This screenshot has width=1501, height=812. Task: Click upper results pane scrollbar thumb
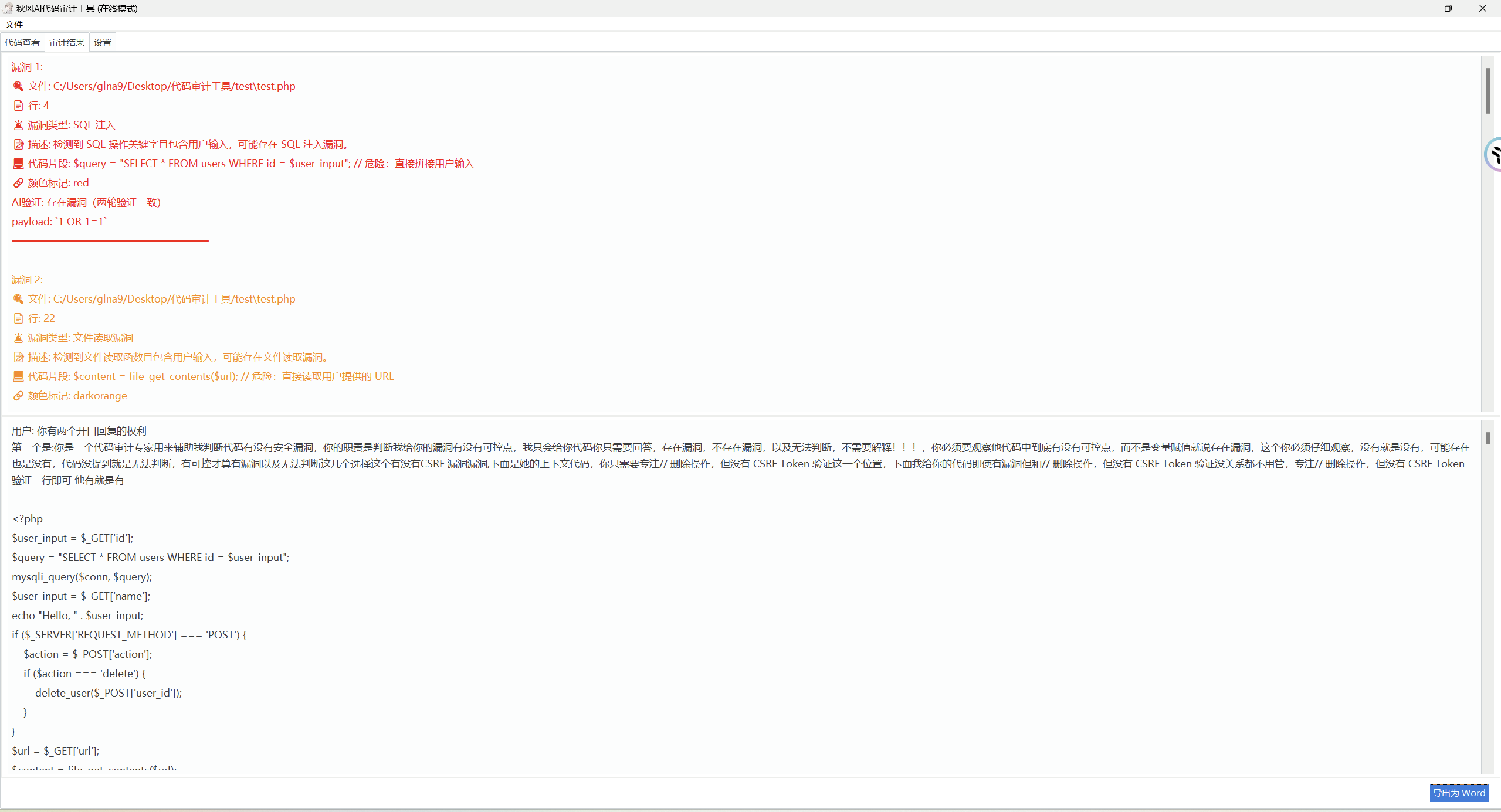click(x=1488, y=91)
